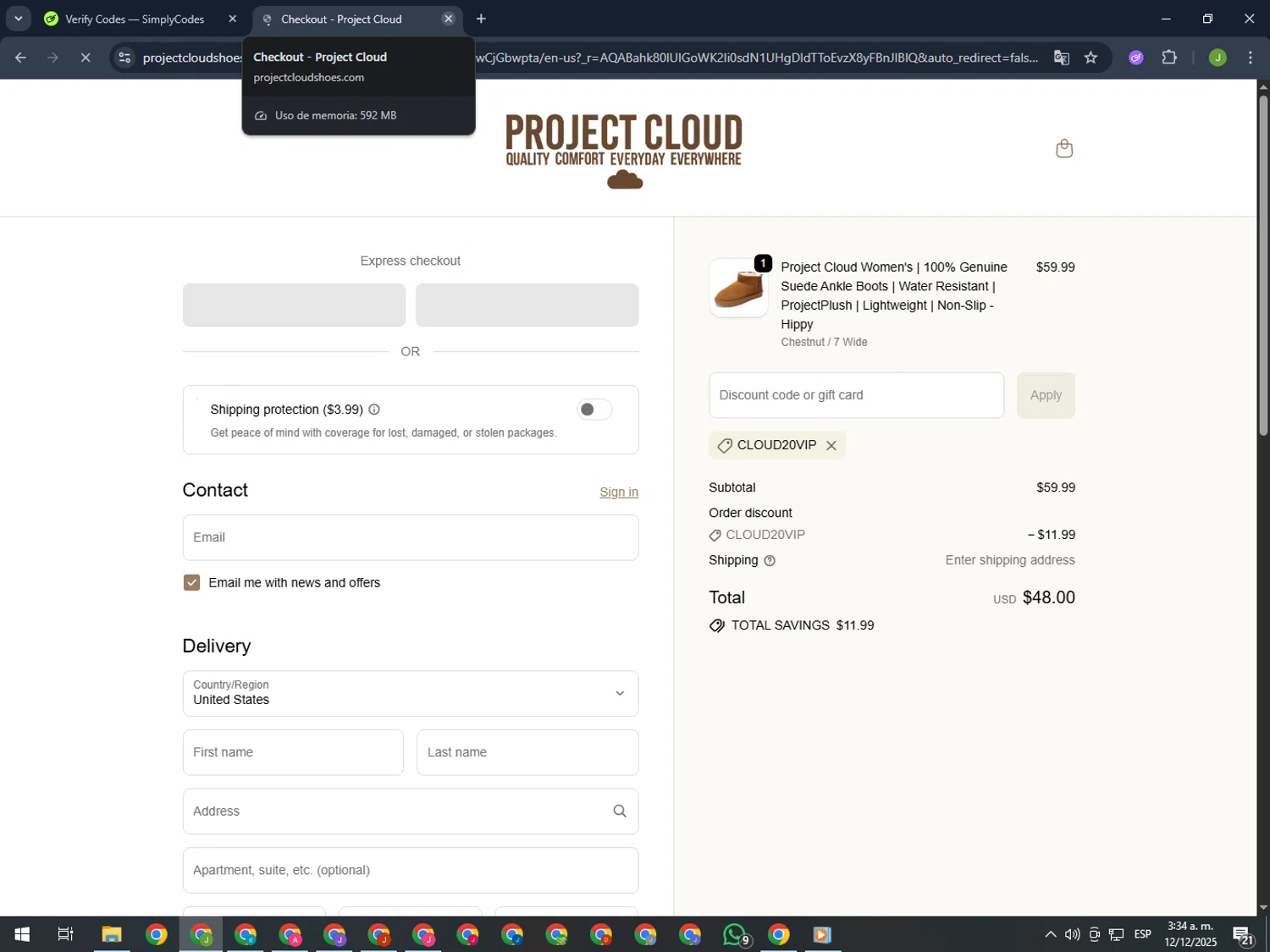This screenshot has height=952, width=1270.
Task: Click the second express checkout button
Action: (x=527, y=305)
